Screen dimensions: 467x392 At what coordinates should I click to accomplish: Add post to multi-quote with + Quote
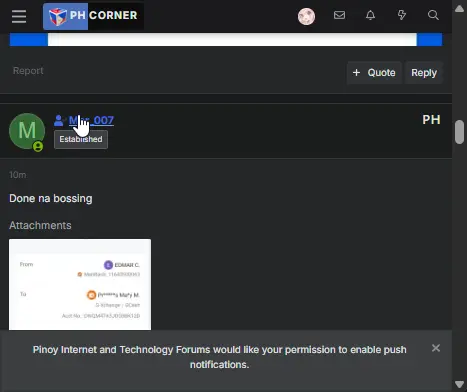(x=374, y=73)
